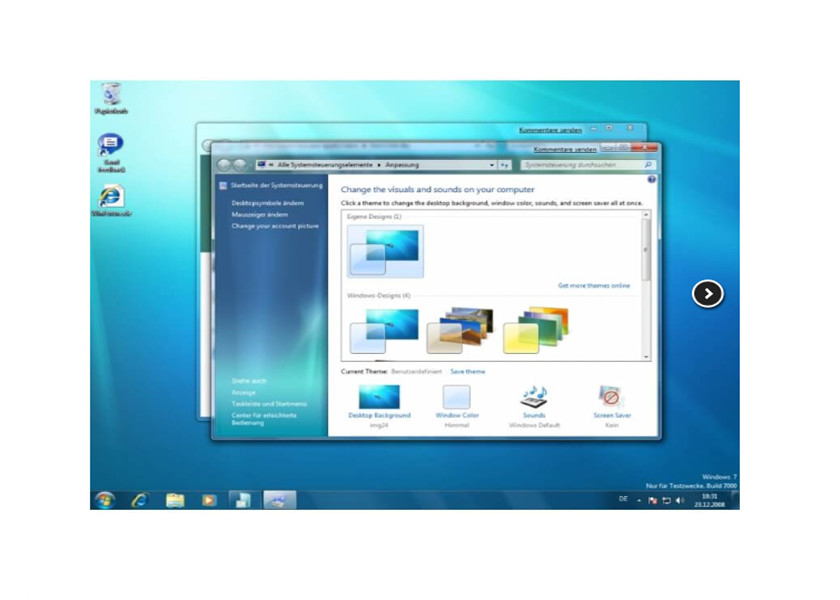Expand the address bar history dropdown
840x600 pixels.
491,165
